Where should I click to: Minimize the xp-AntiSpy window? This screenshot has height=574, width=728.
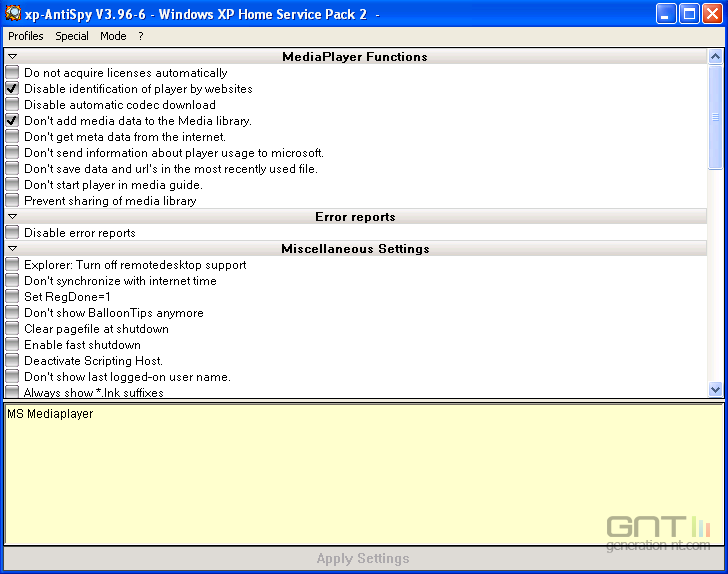(x=666, y=13)
